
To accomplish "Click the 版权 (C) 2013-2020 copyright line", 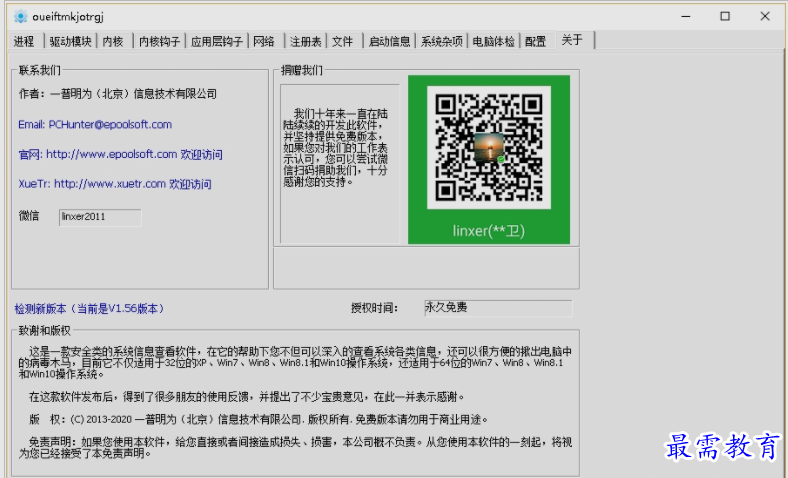I will [x=259, y=419].
